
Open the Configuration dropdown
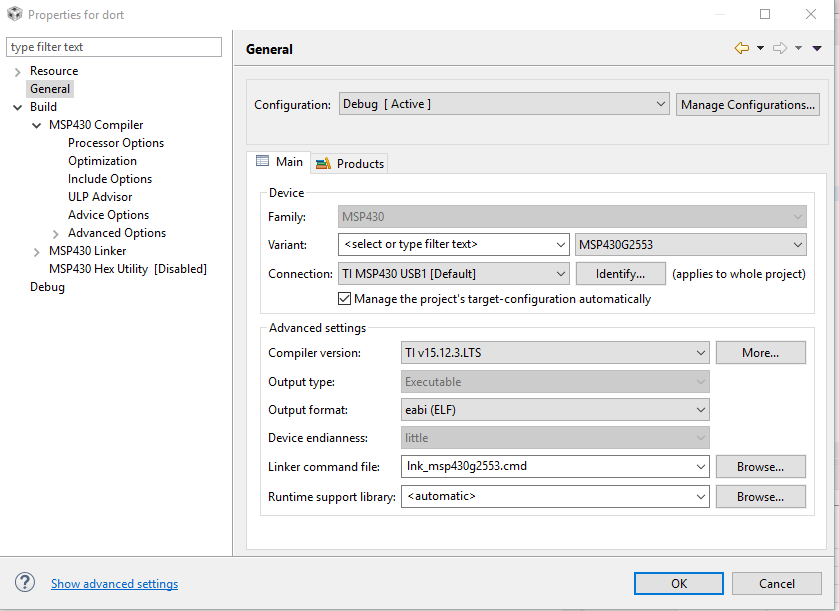[x=504, y=104]
